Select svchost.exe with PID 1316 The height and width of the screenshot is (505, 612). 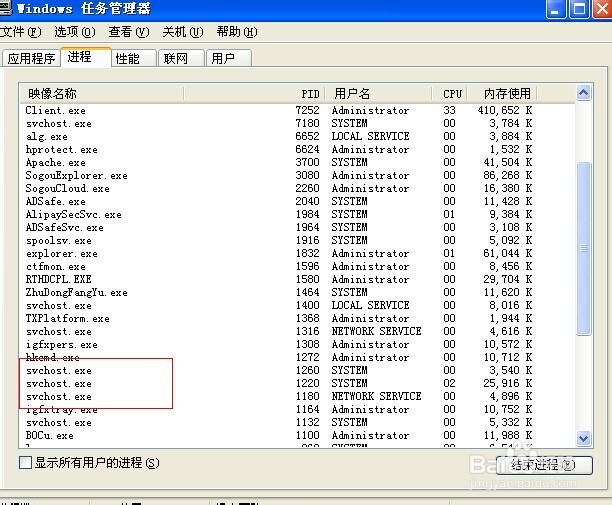pos(297,331)
